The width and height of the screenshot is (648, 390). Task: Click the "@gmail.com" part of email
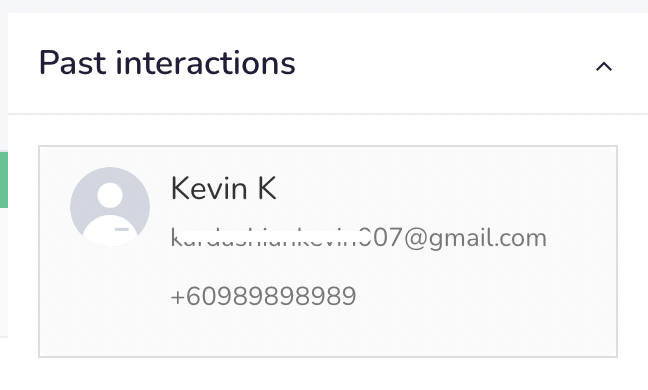(475, 238)
